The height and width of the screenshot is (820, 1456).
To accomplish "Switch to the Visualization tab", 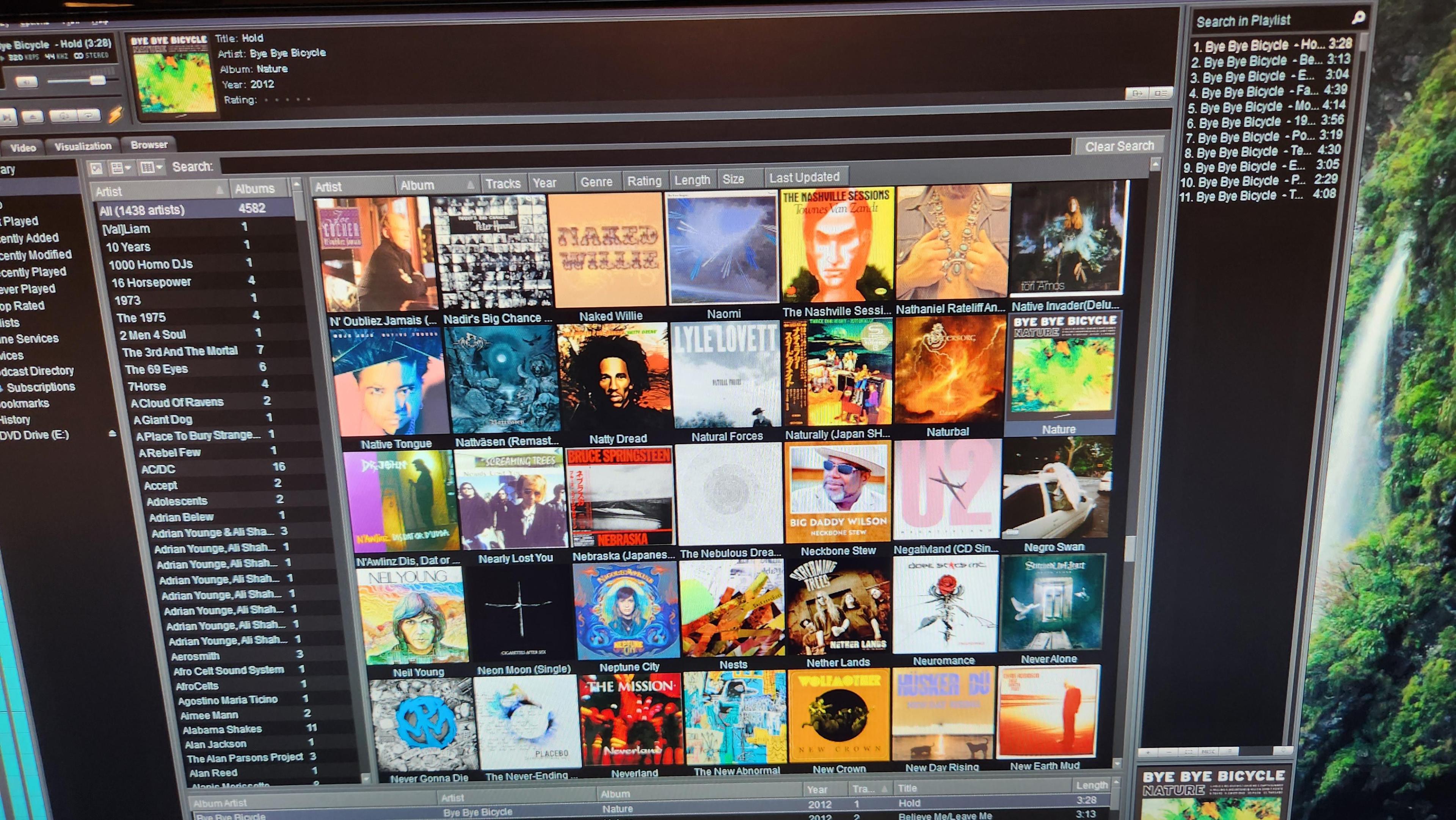I will pos(83,146).
